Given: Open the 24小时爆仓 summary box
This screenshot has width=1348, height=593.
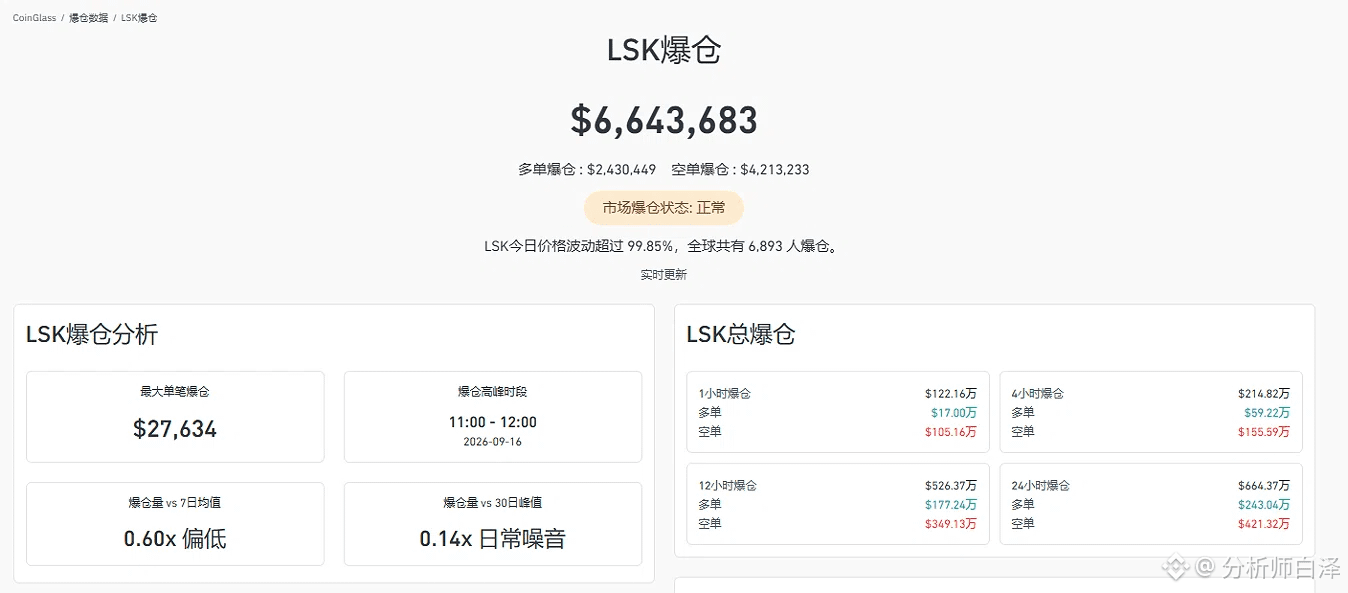Looking at the screenshot, I should [x=1151, y=504].
